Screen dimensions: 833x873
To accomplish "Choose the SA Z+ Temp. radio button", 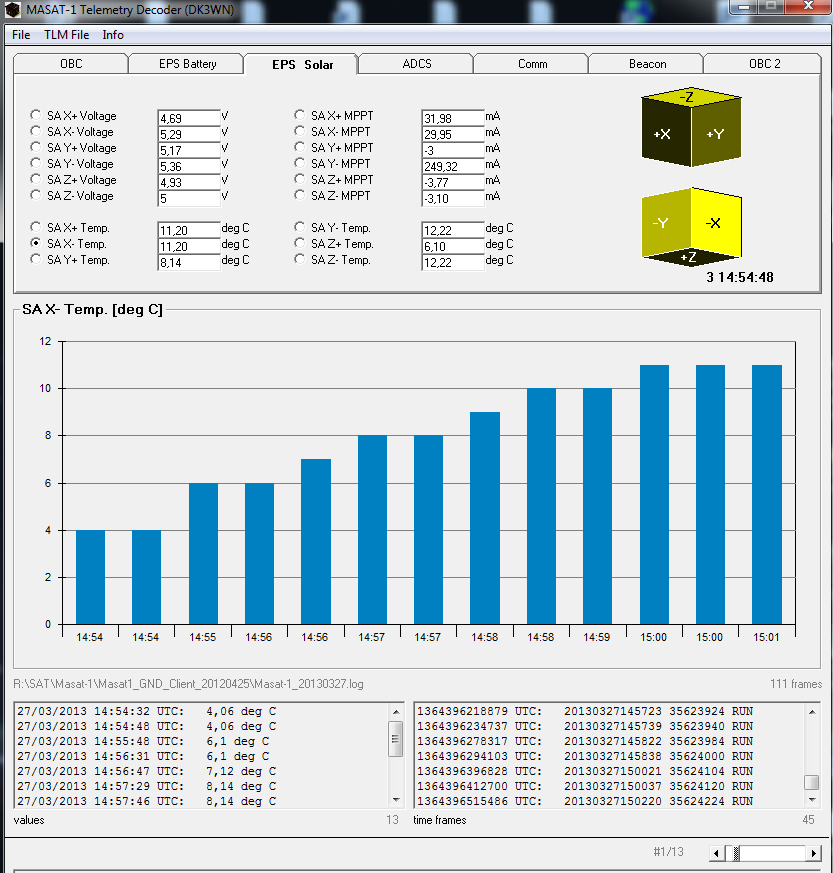I will pyautogui.click(x=300, y=244).
